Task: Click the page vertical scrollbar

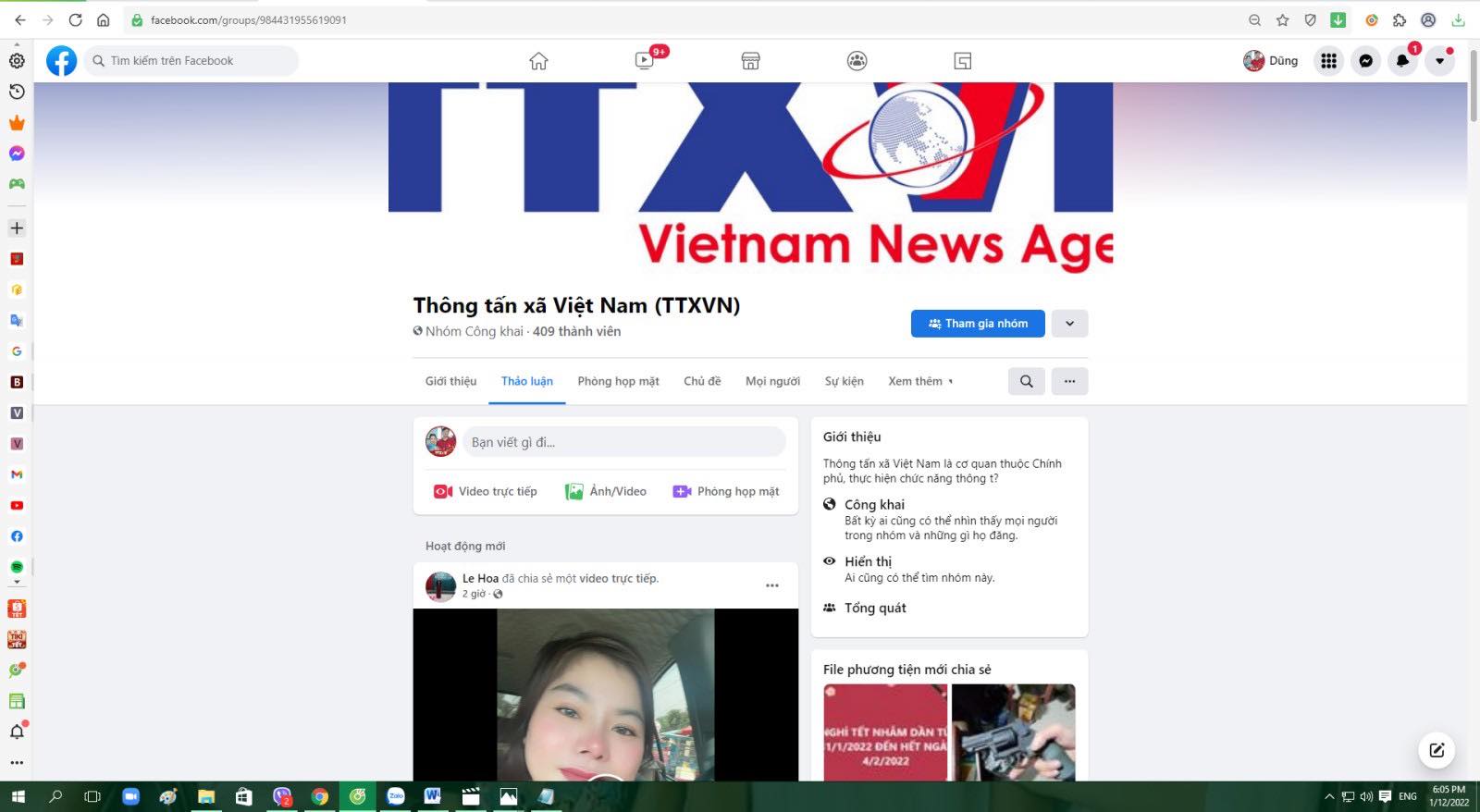Action: [1474, 85]
